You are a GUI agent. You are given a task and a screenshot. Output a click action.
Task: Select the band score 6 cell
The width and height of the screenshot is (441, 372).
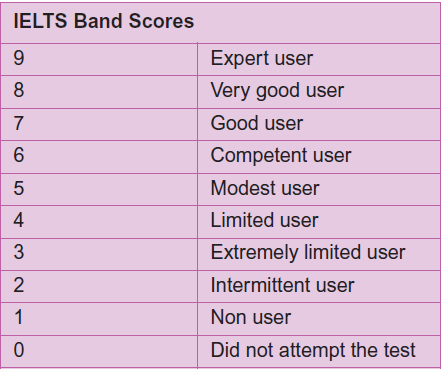pyautogui.click(x=99, y=157)
